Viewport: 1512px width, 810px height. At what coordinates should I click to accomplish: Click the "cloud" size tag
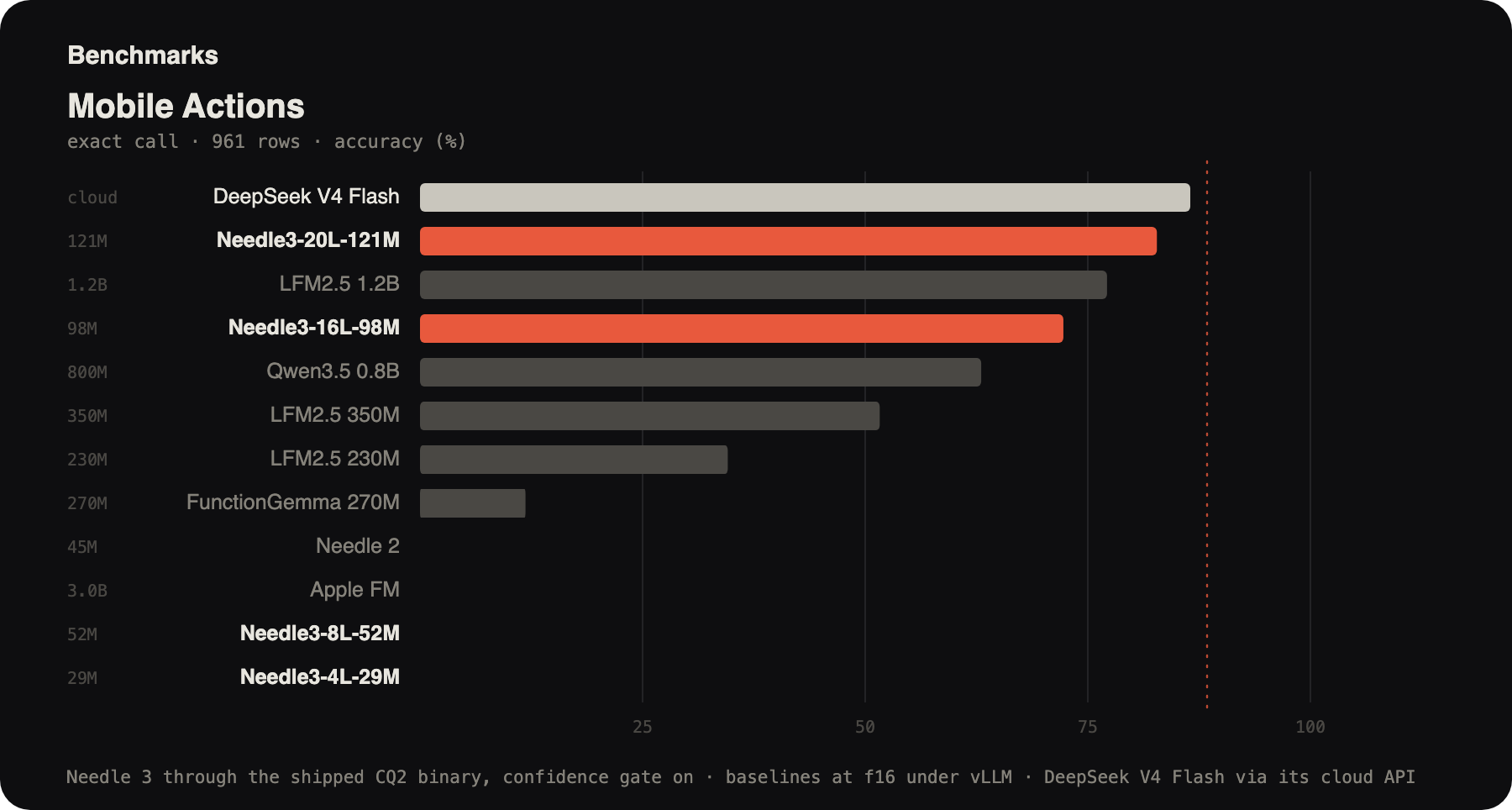click(92, 197)
